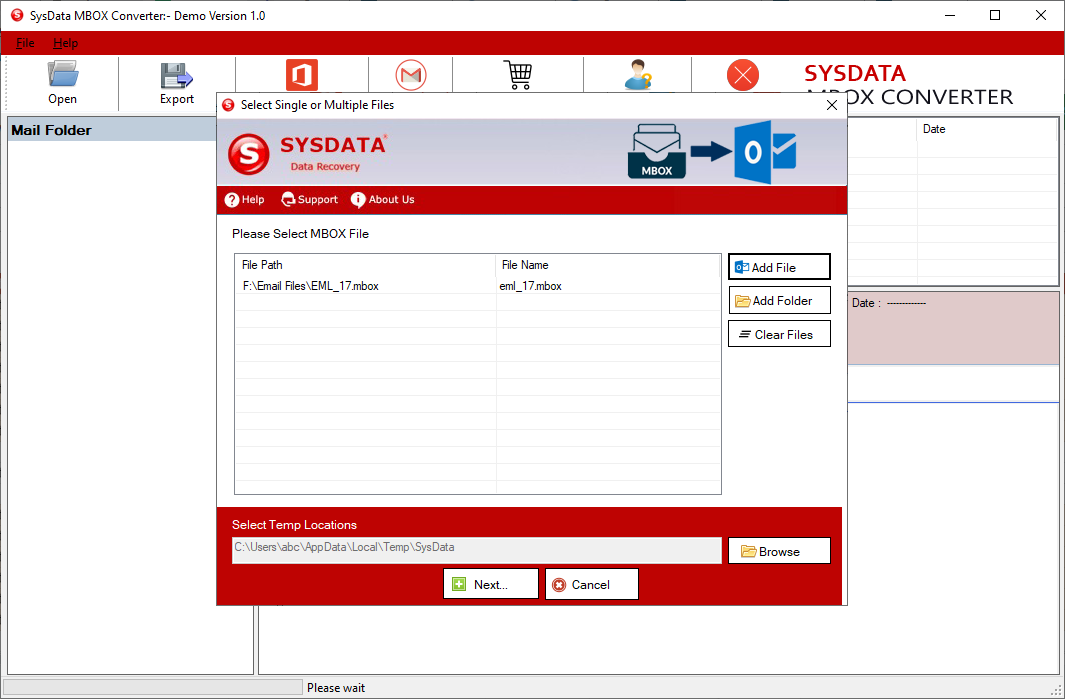Click the Add File button
Viewport: 1065px width, 699px height.
[779, 267]
